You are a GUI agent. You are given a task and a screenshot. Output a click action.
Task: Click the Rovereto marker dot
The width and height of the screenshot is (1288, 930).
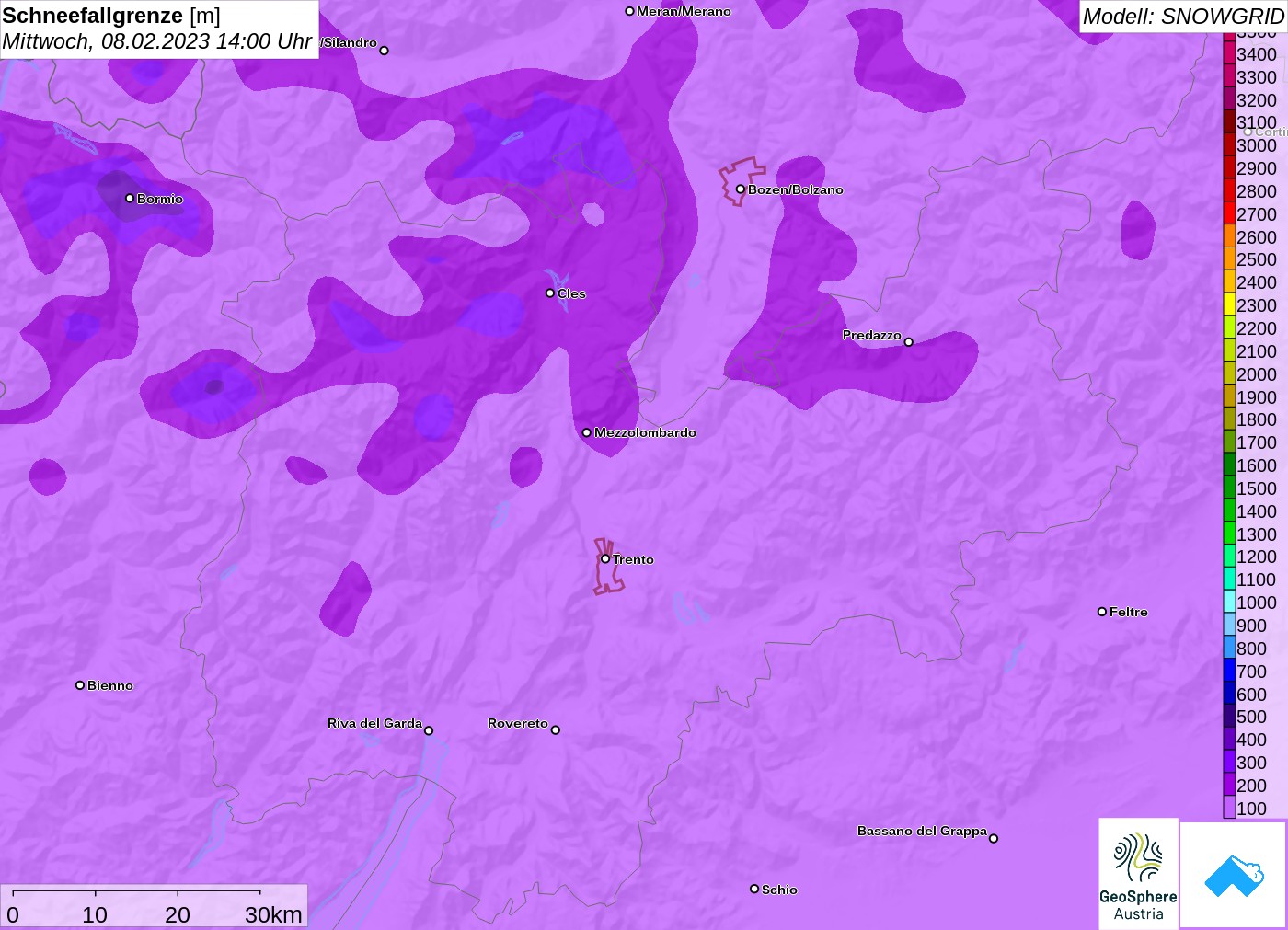coord(556,729)
